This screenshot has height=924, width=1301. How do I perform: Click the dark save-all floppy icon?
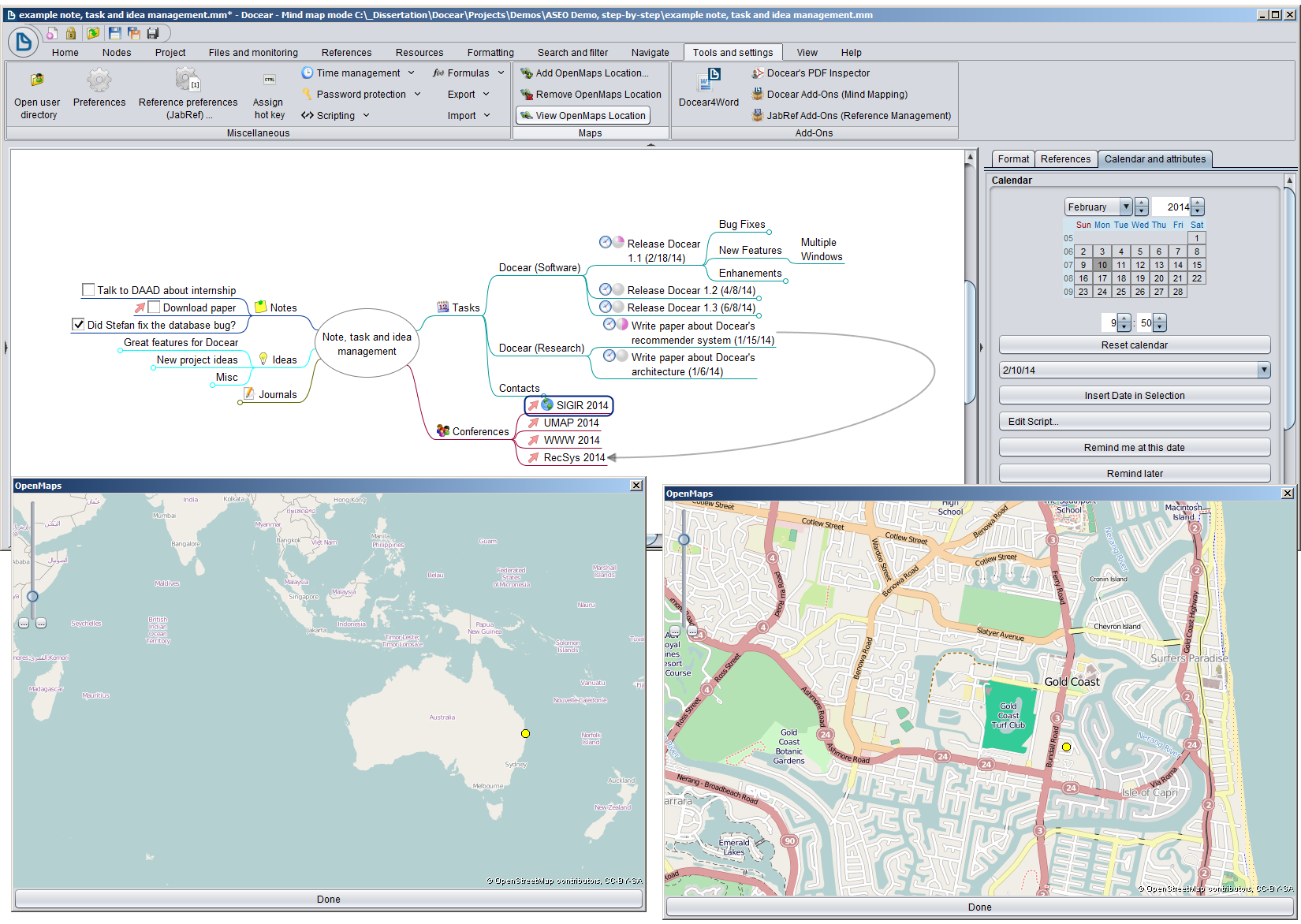tap(153, 33)
